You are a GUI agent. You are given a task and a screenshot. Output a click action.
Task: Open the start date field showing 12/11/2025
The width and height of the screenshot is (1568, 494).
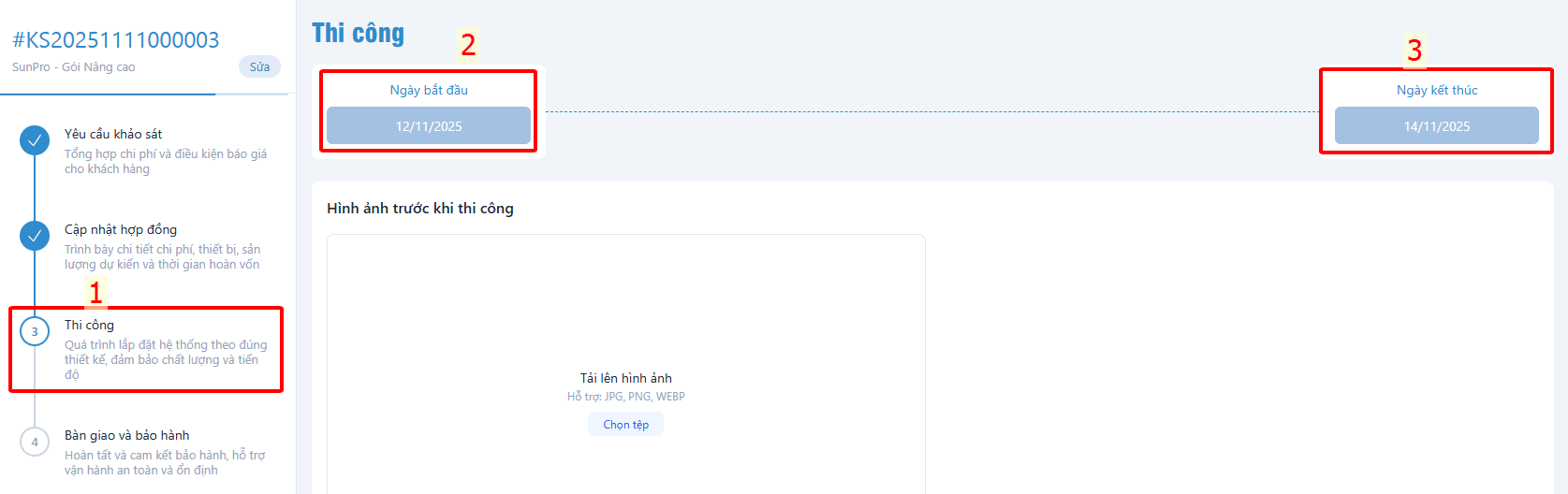tap(429, 126)
